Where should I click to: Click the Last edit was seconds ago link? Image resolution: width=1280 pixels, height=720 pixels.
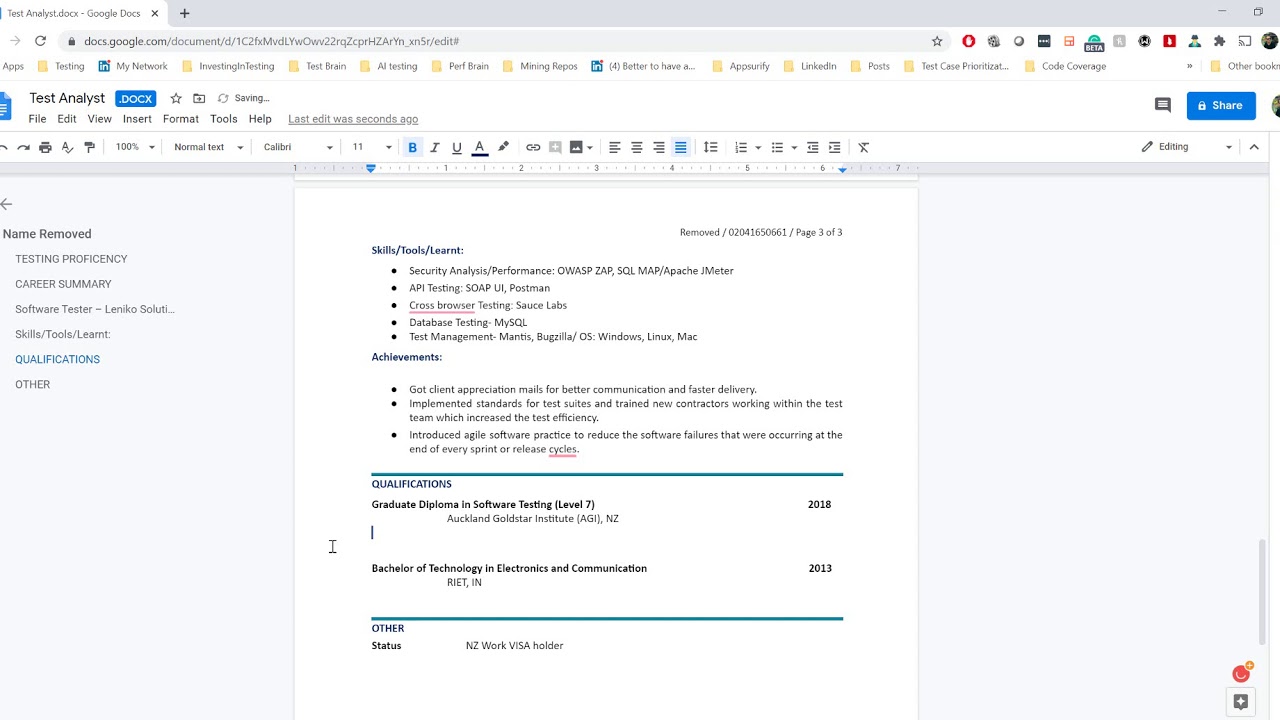(353, 119)
